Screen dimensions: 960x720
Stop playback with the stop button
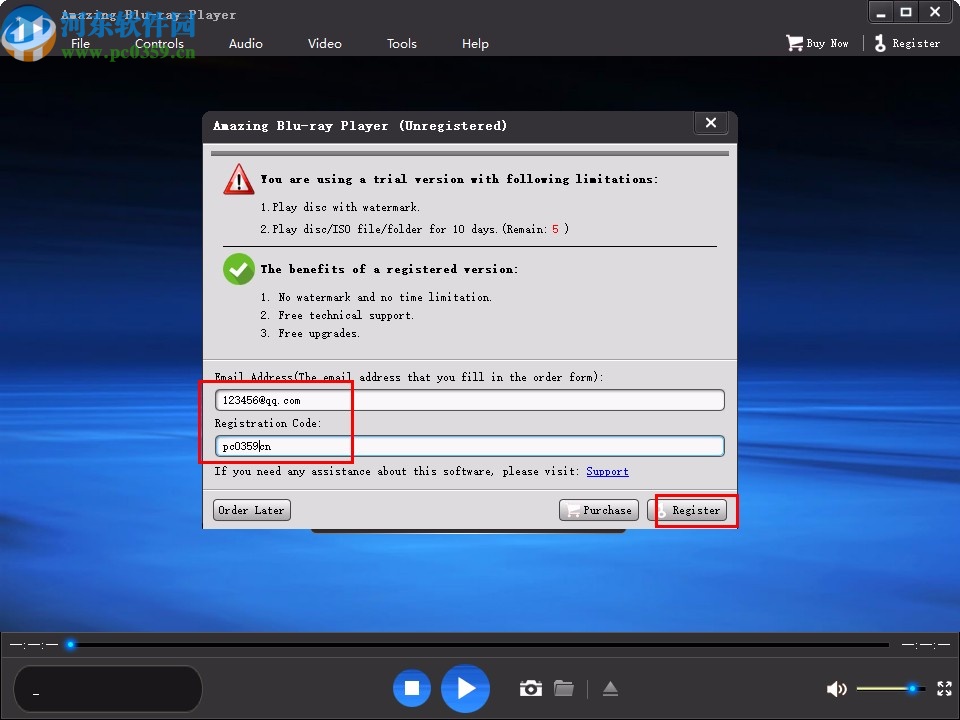click(x=412, y=688)
